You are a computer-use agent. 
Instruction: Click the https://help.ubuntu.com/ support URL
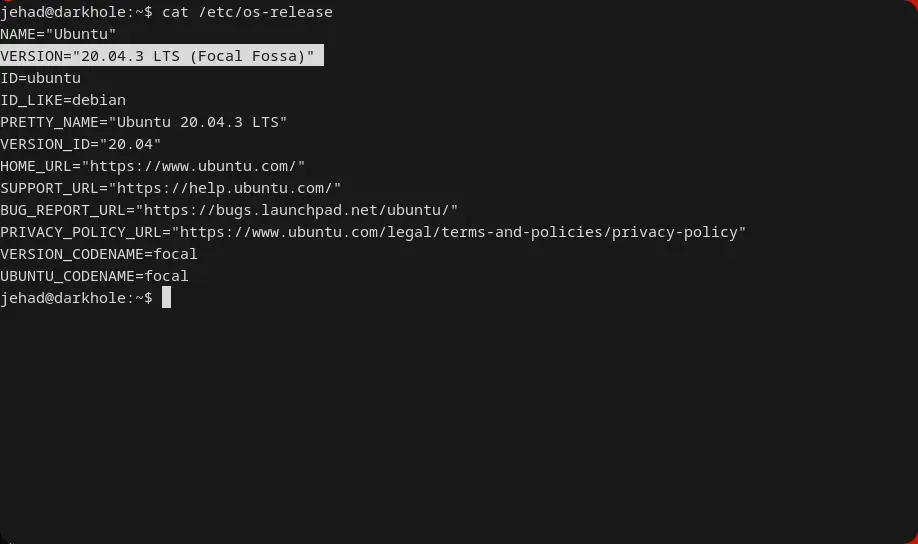pos(226,188)
